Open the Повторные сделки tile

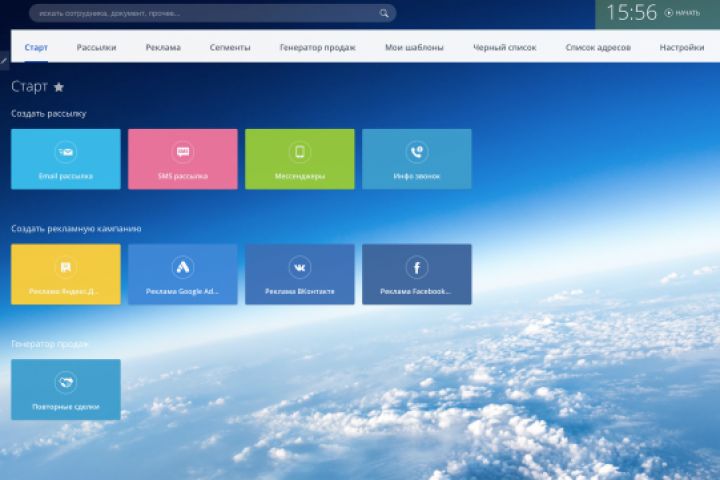coord(66,390)
